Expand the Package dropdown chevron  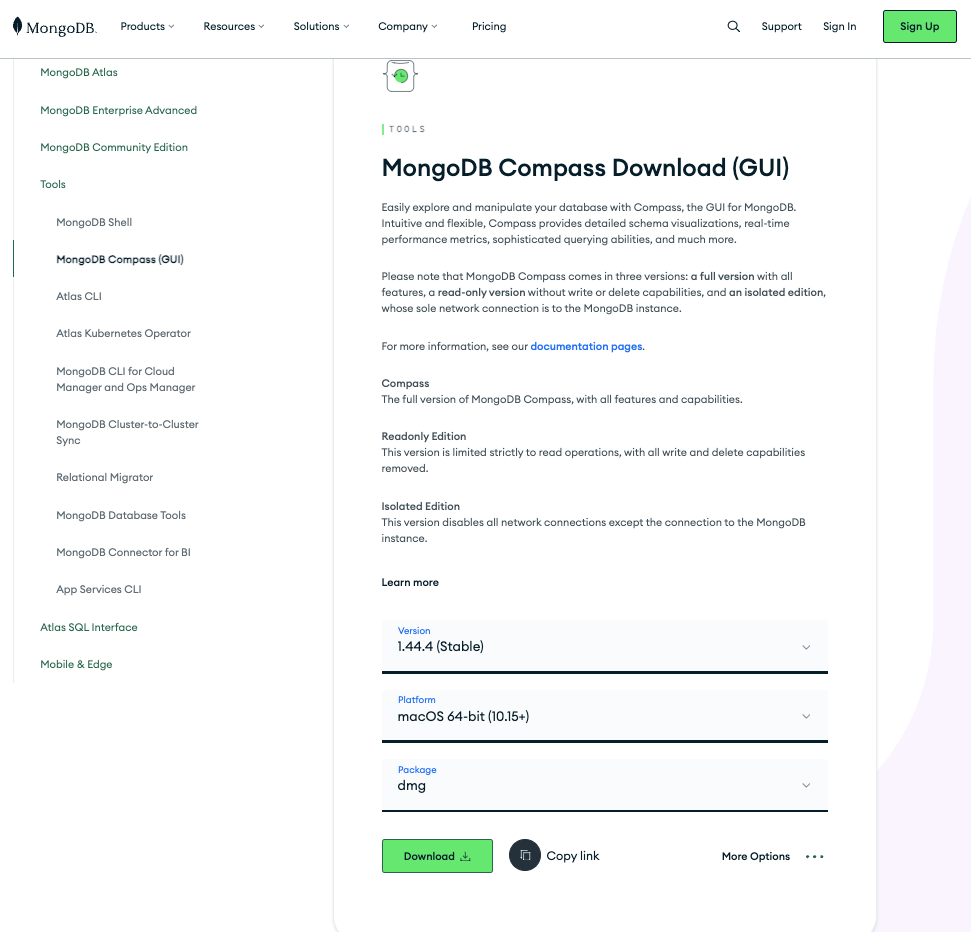click(x=806, y=785)
